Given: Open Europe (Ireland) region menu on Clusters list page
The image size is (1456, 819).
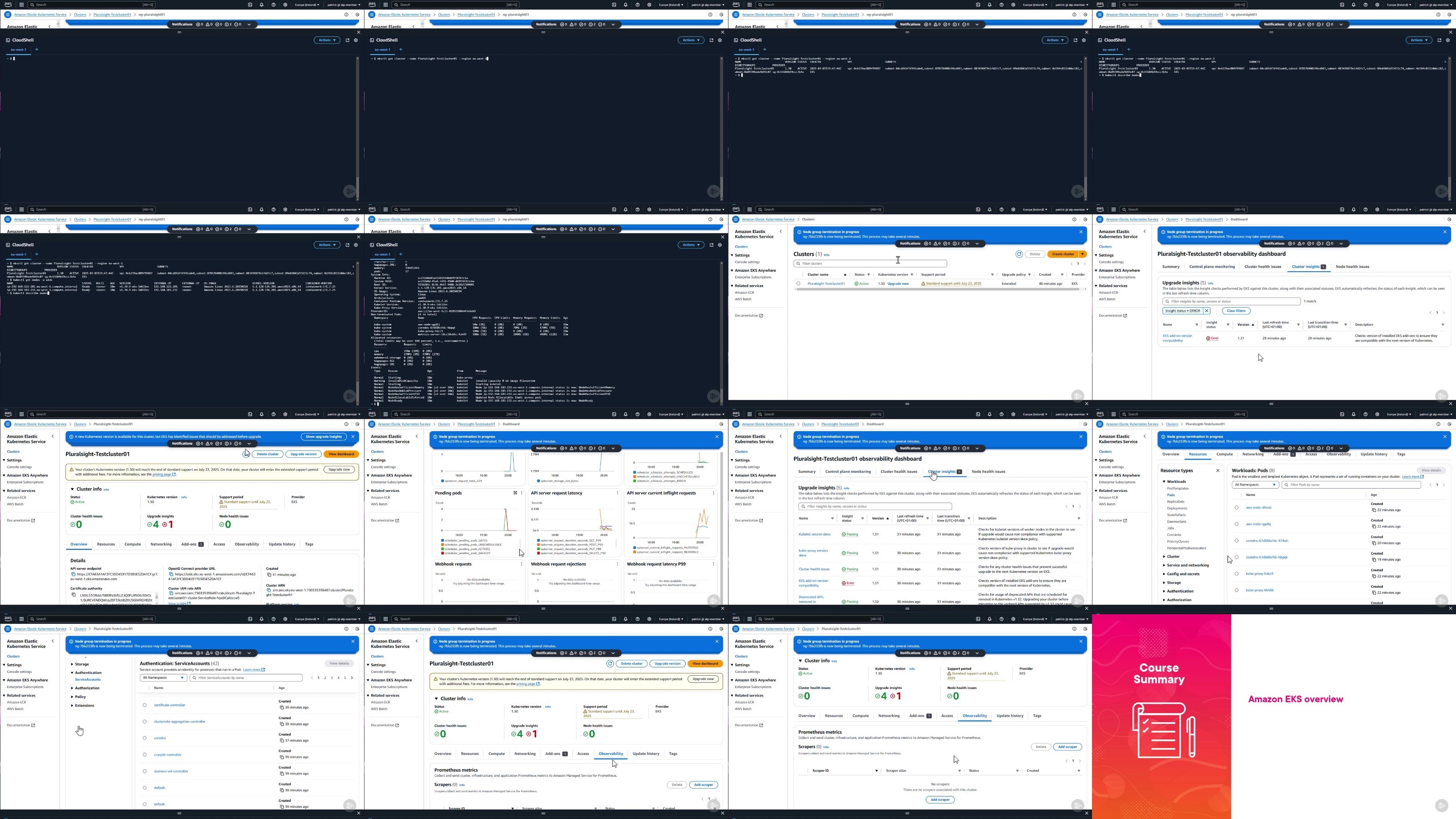Looking at the screenshot, I should (x=1036, y=210).
